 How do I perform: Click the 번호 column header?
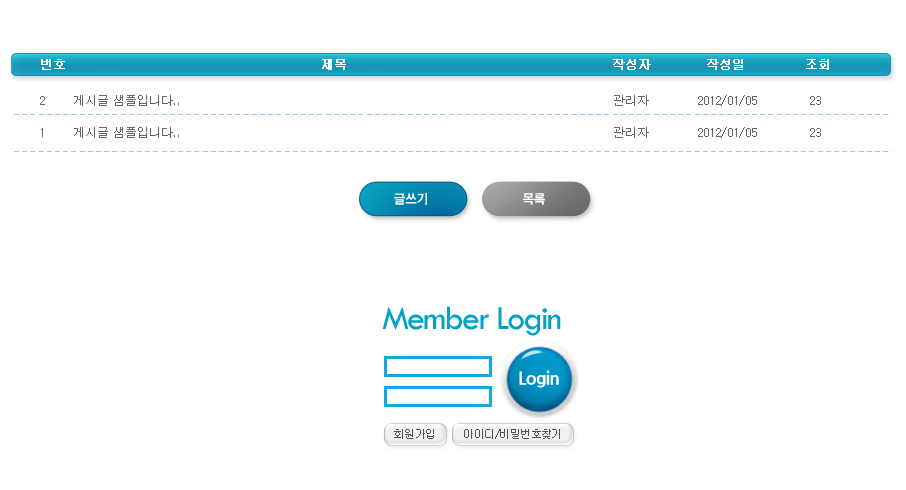pyautogui.click(x=53, y=65)
